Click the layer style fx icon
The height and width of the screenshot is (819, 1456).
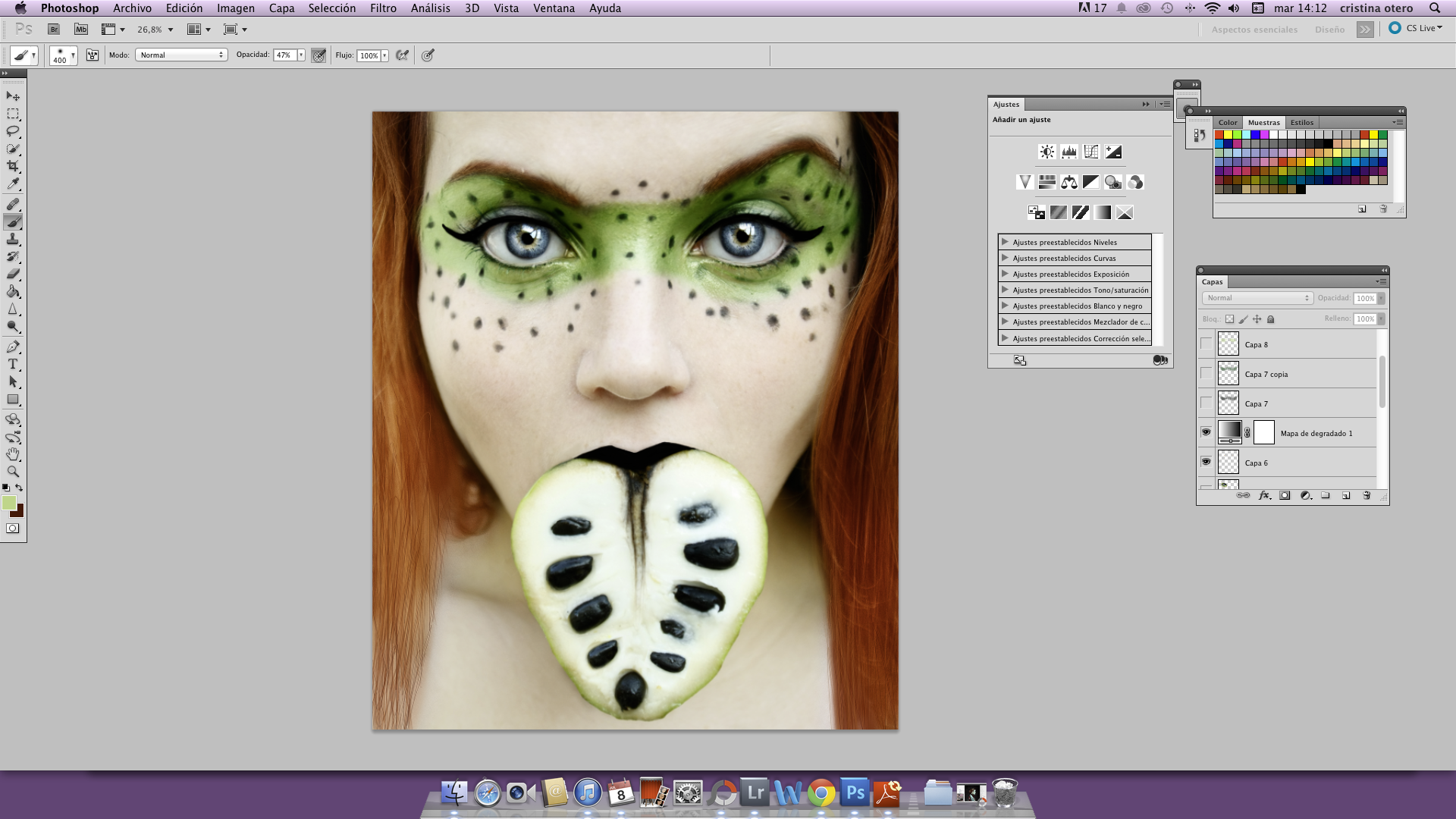click(1264, 496)
